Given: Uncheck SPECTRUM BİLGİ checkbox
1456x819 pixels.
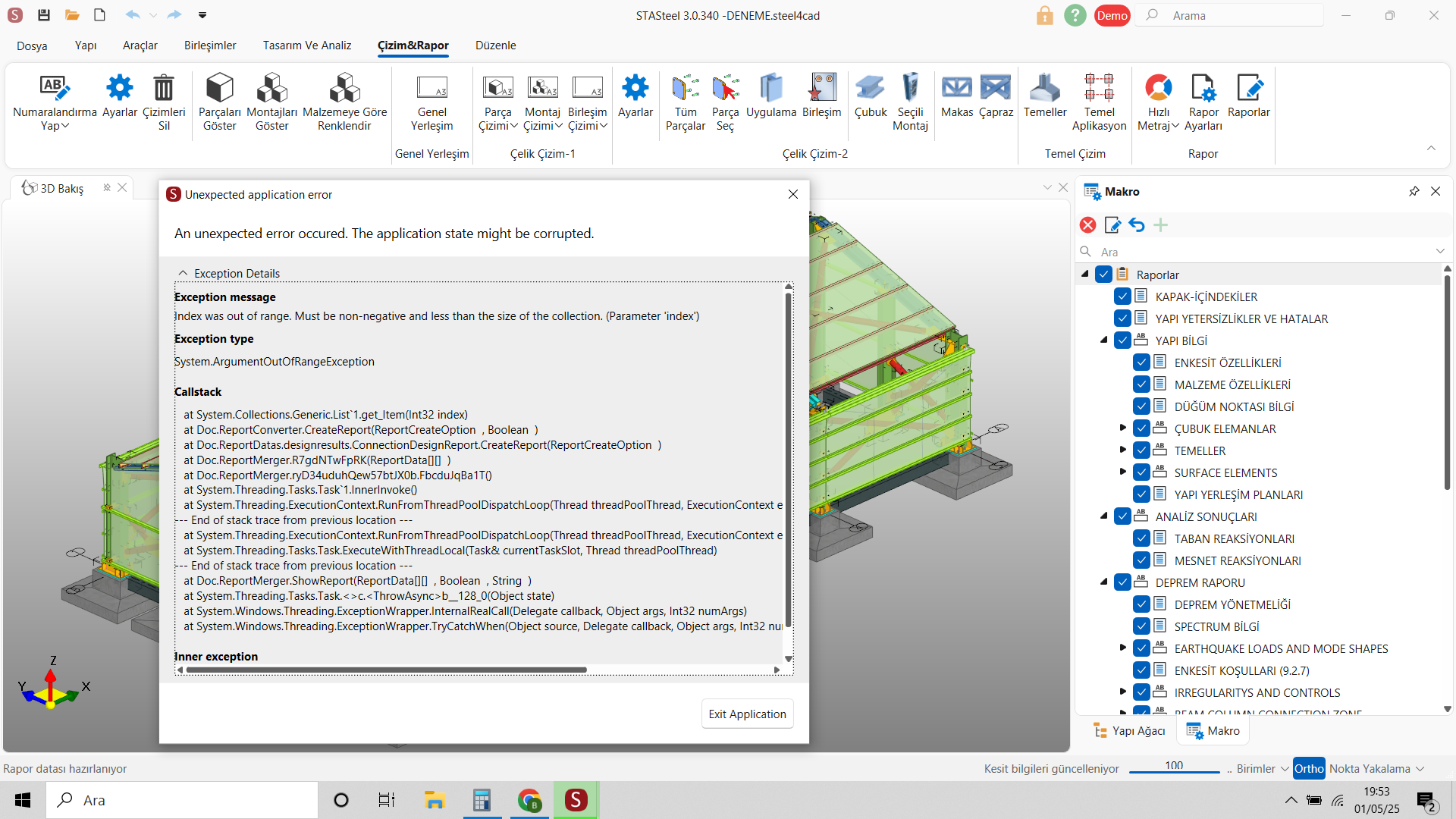Looking at the screenshot, I should 1141,626.
